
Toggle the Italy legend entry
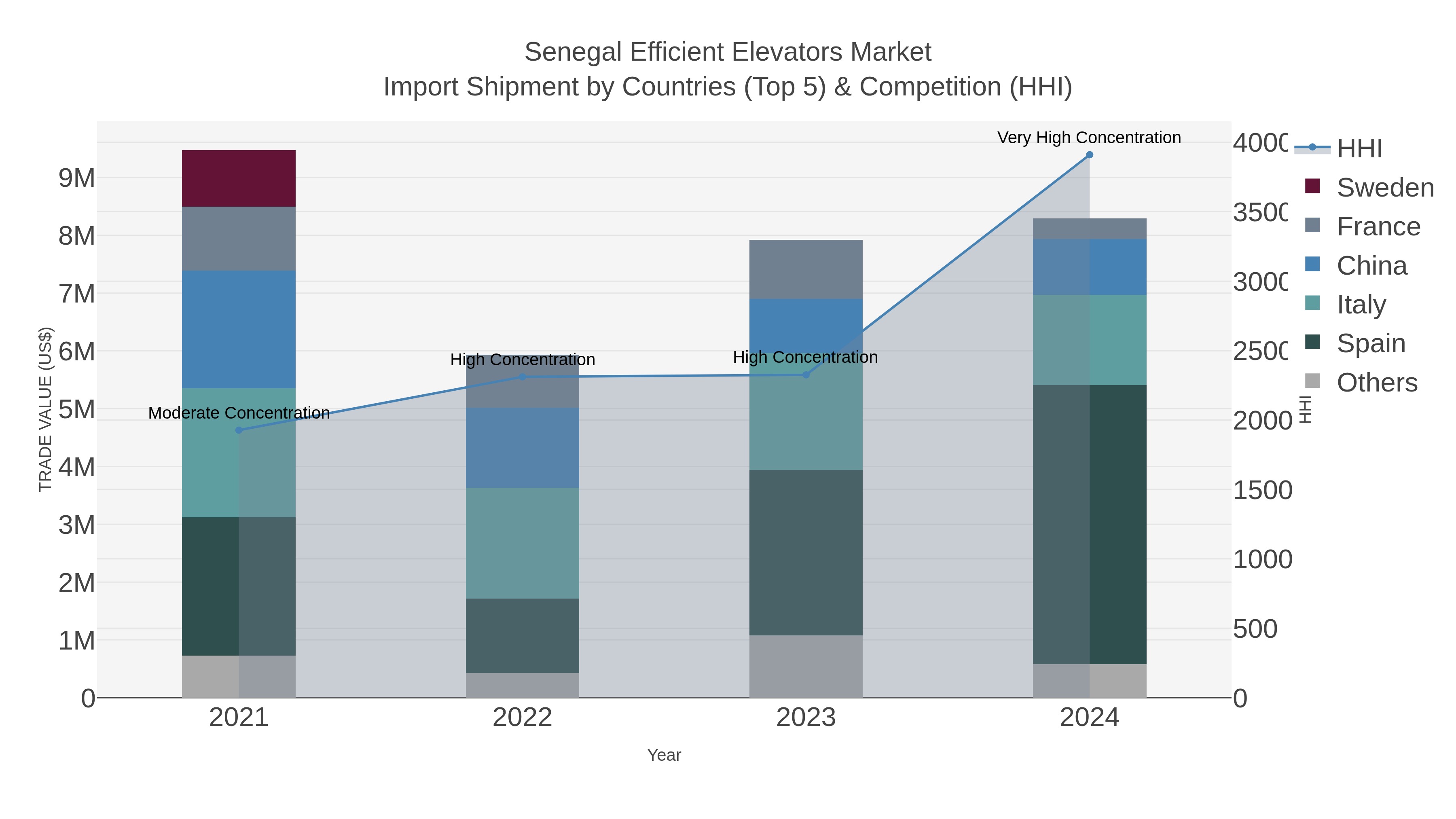[1345, 304]
